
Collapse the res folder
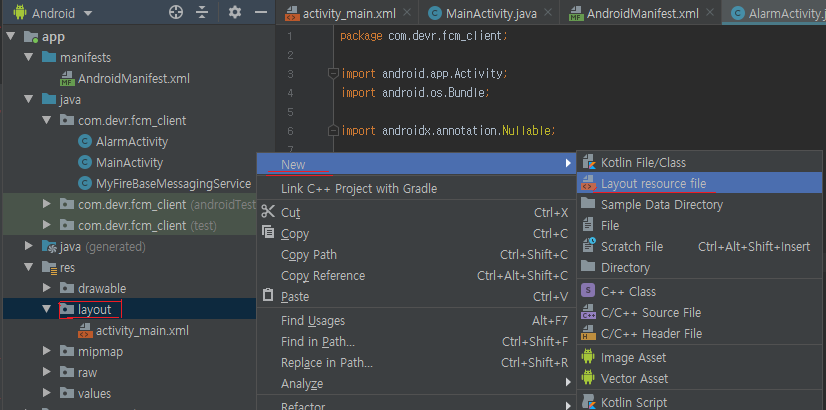pyautogui.click(x=28, y=268)
